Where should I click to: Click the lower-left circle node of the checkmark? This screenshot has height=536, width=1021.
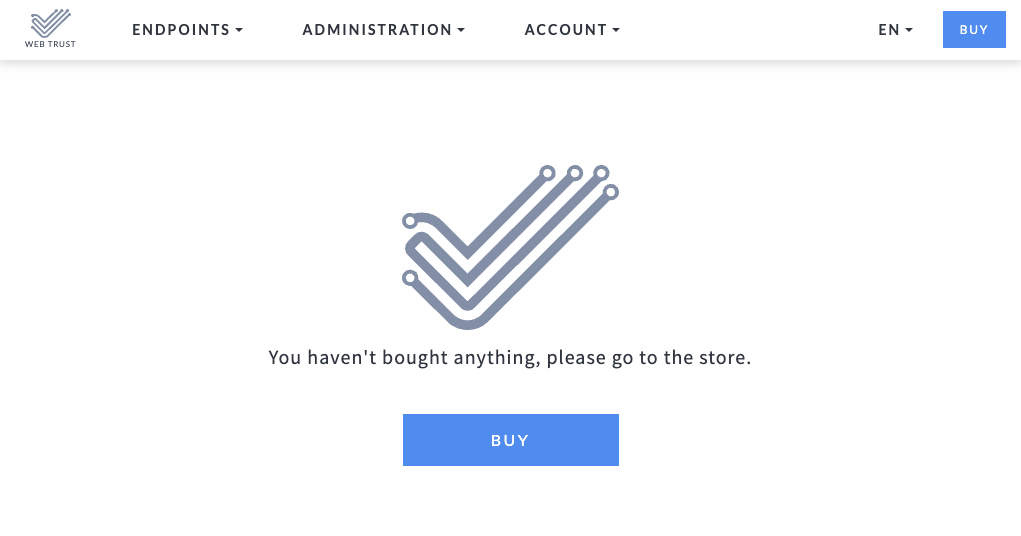[409, 277]
